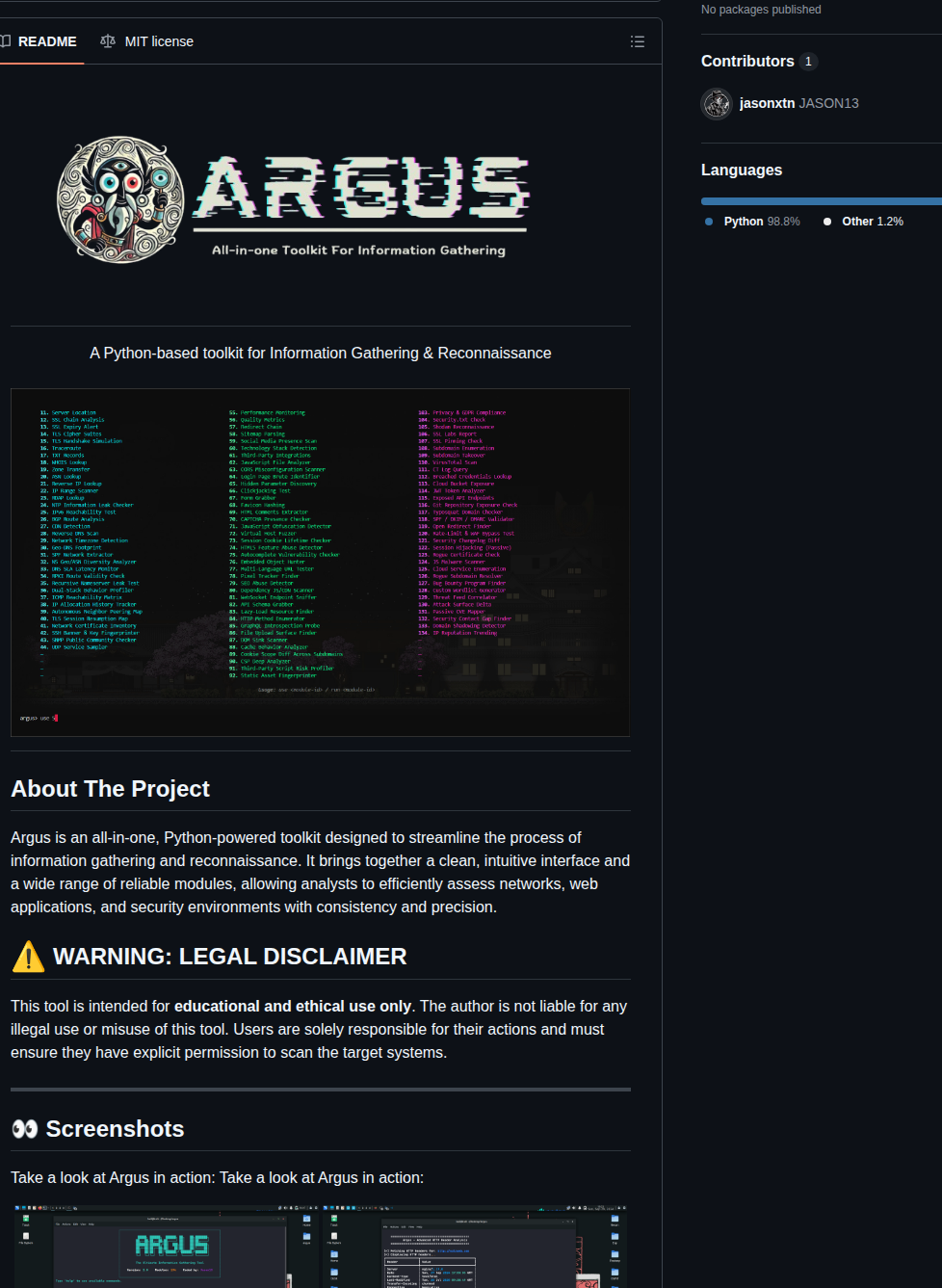
Task: Click the jasonxtn avatar icon
Action: point(717,103)
